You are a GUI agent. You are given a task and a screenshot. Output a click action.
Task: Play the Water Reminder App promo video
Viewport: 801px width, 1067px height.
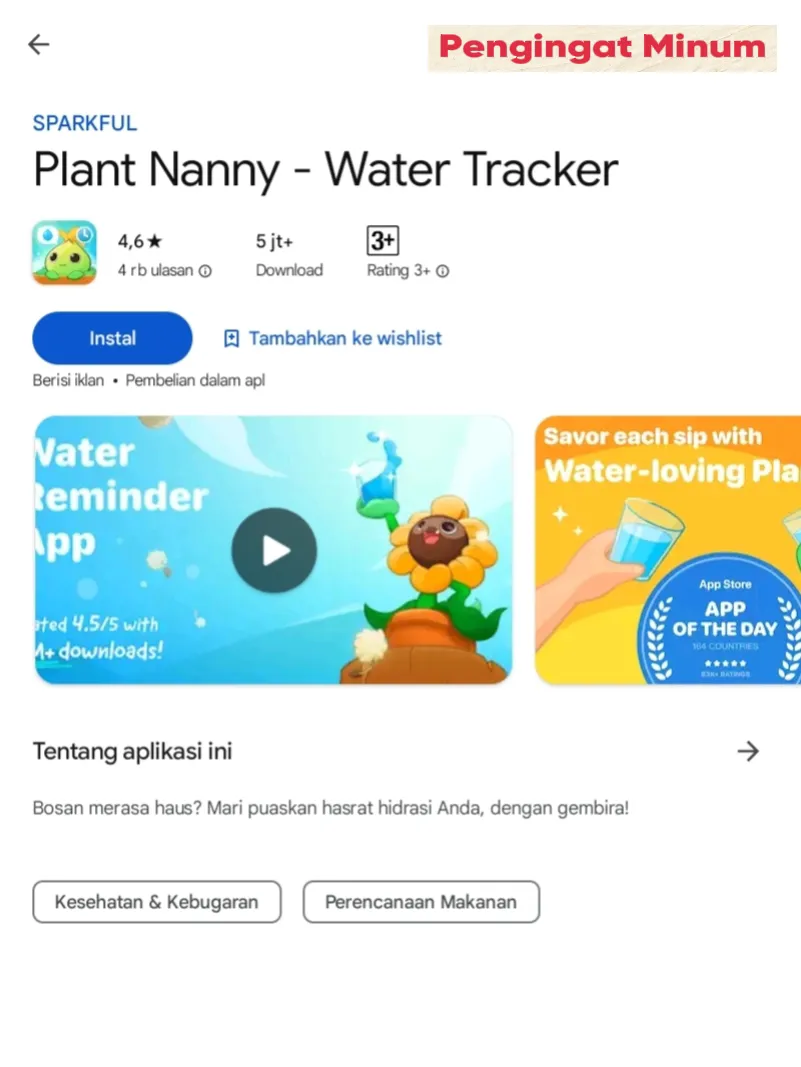click(x=274, y=550)
